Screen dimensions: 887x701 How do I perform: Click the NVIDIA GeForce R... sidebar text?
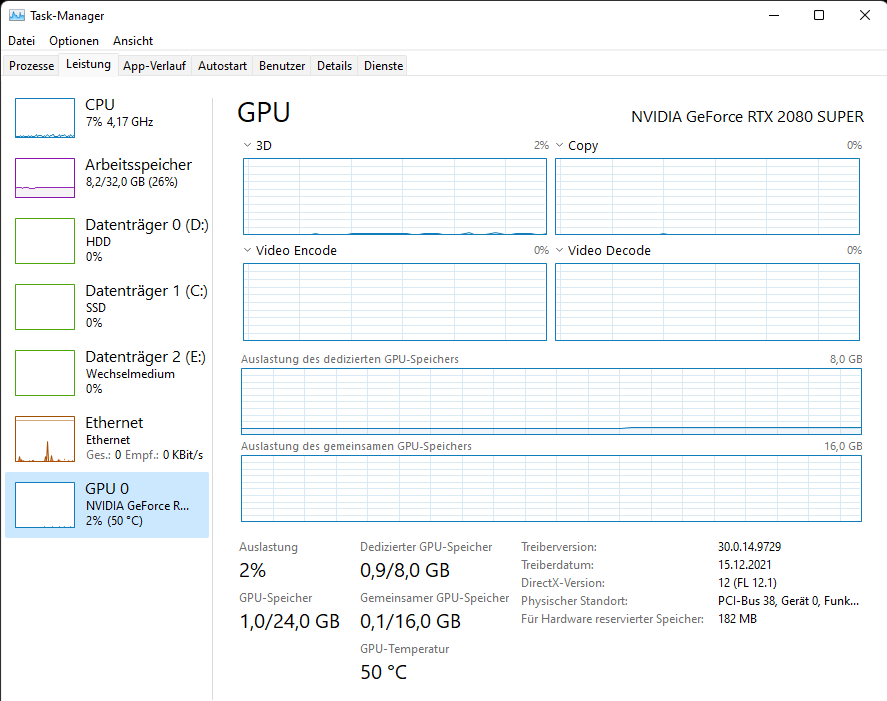(x=137, y=506)
